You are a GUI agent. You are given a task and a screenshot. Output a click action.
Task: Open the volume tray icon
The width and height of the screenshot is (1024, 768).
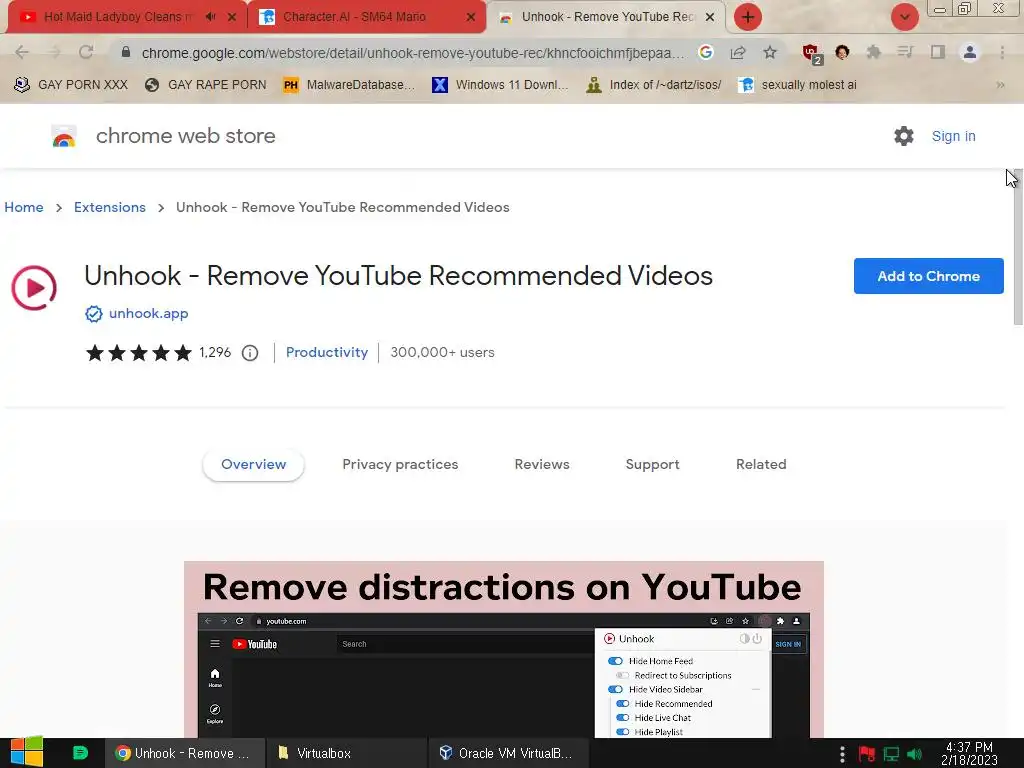pyautogui.click(x=915, y=754)
